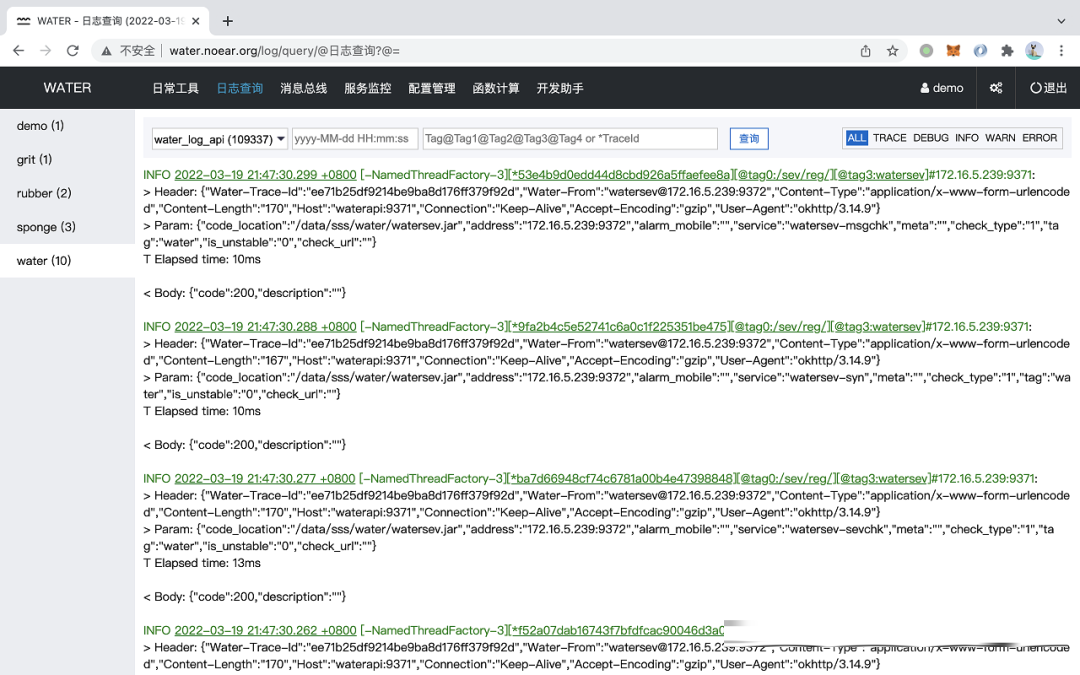Go to the 配置管理 menu
Image resolution: width=1080 pixels, height=675 pixels.
tap(431, 88)
